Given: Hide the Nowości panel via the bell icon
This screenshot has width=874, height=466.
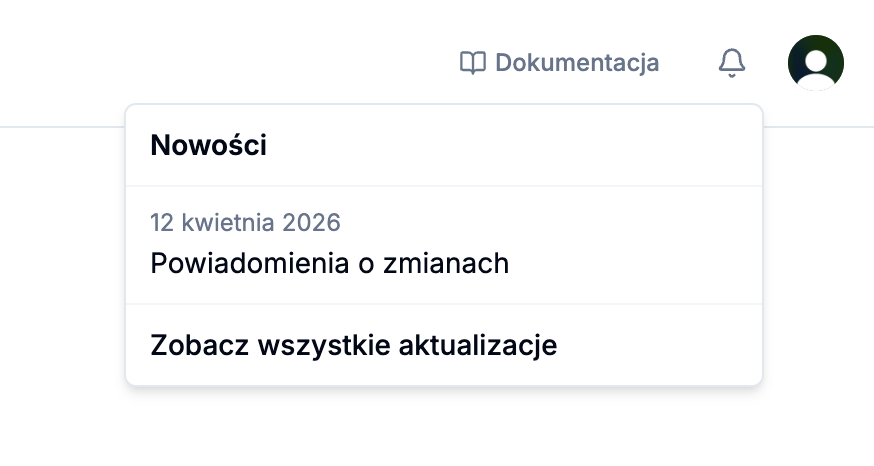Looking at the screenshot, I should (x=732, y=63).
